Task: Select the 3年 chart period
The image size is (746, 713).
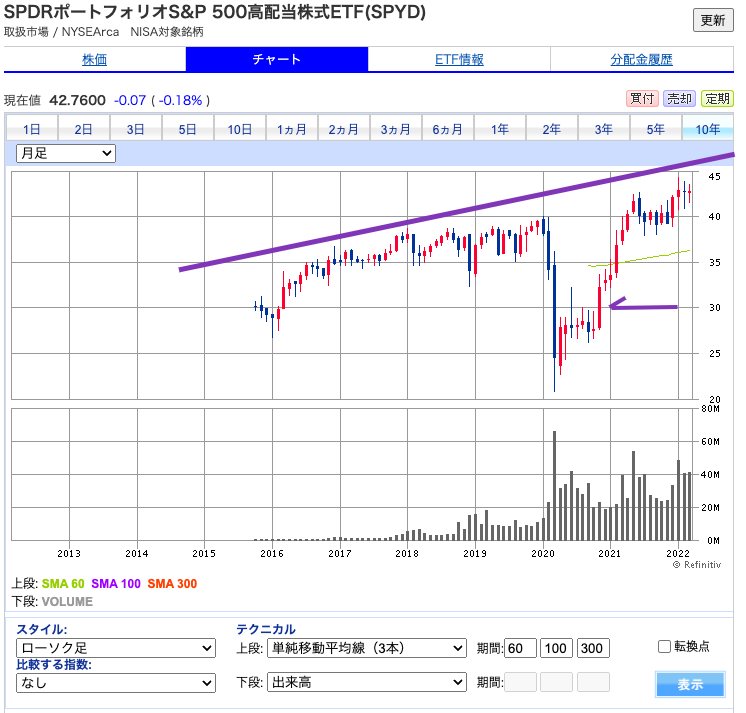Action: coord(604,128)
